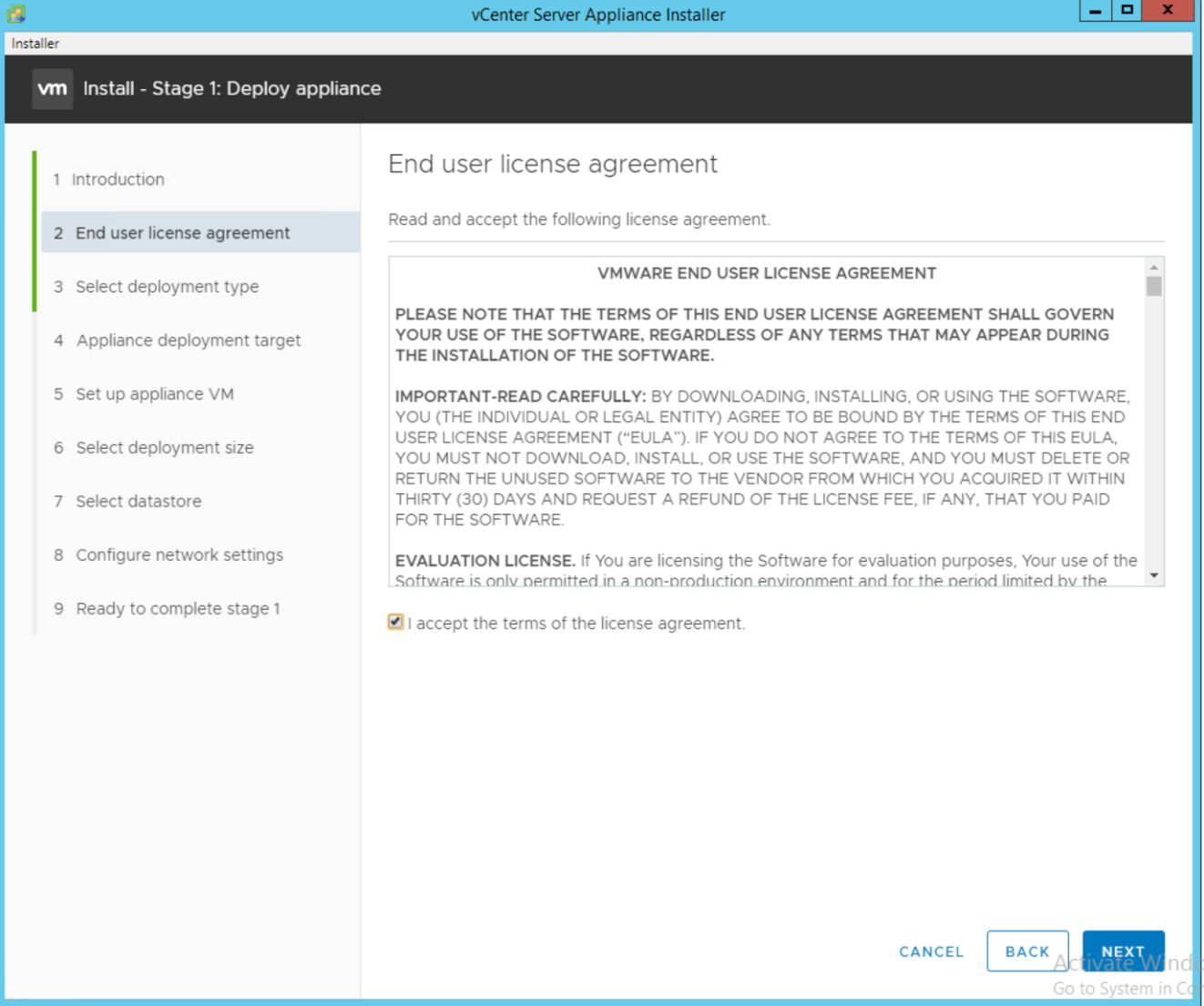Open the Installer menu
Screen dimensions: 1204x1006
pos(36,44)
